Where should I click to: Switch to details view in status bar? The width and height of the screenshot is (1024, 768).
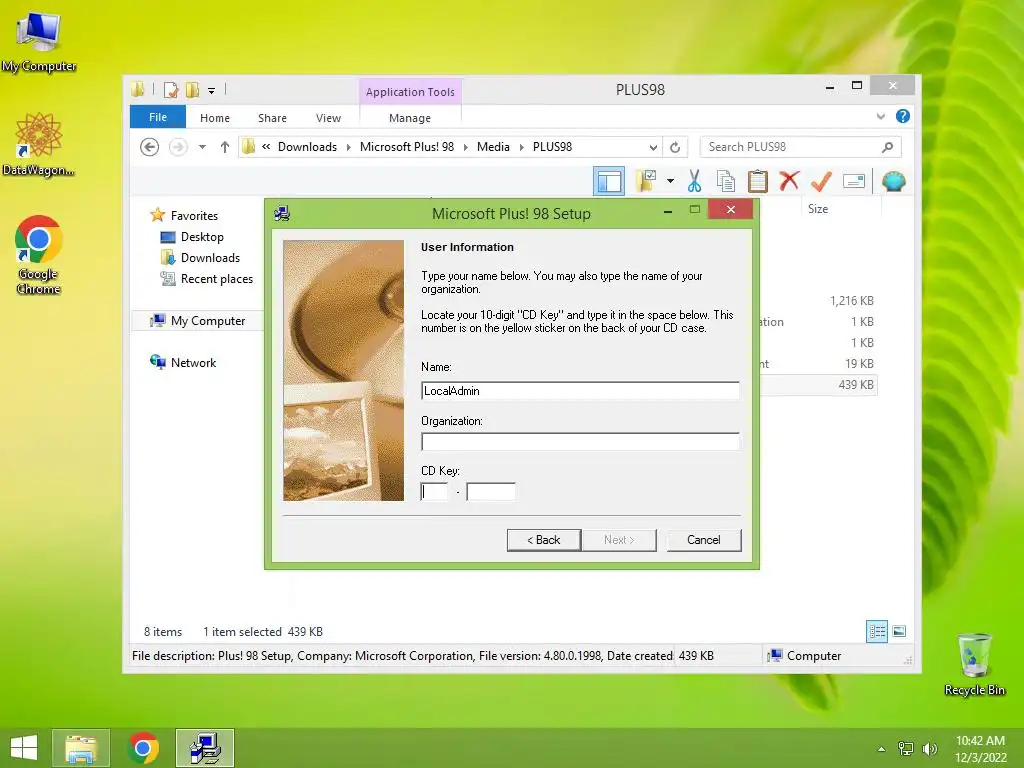876,631
